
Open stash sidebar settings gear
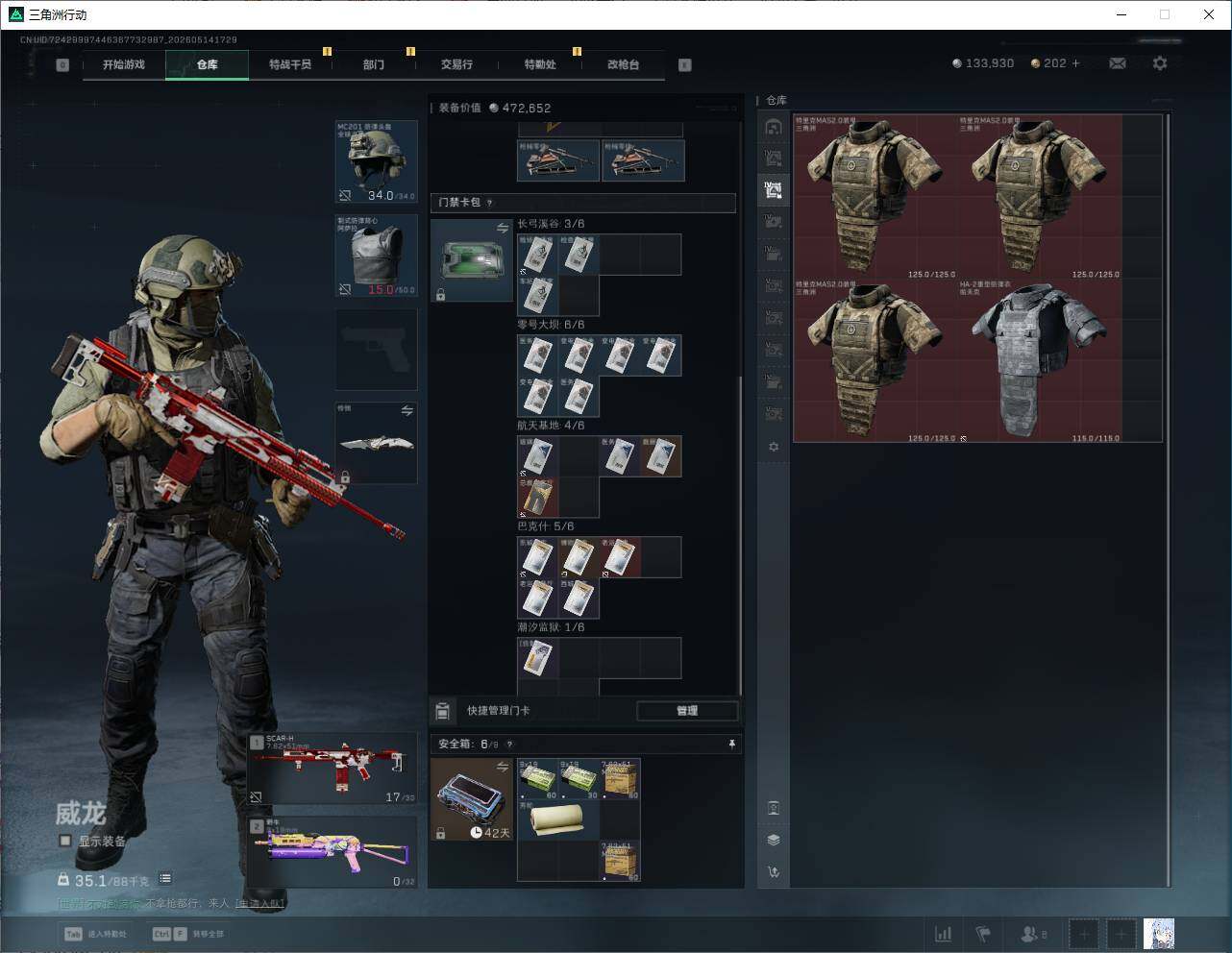[x=774, y=447]
